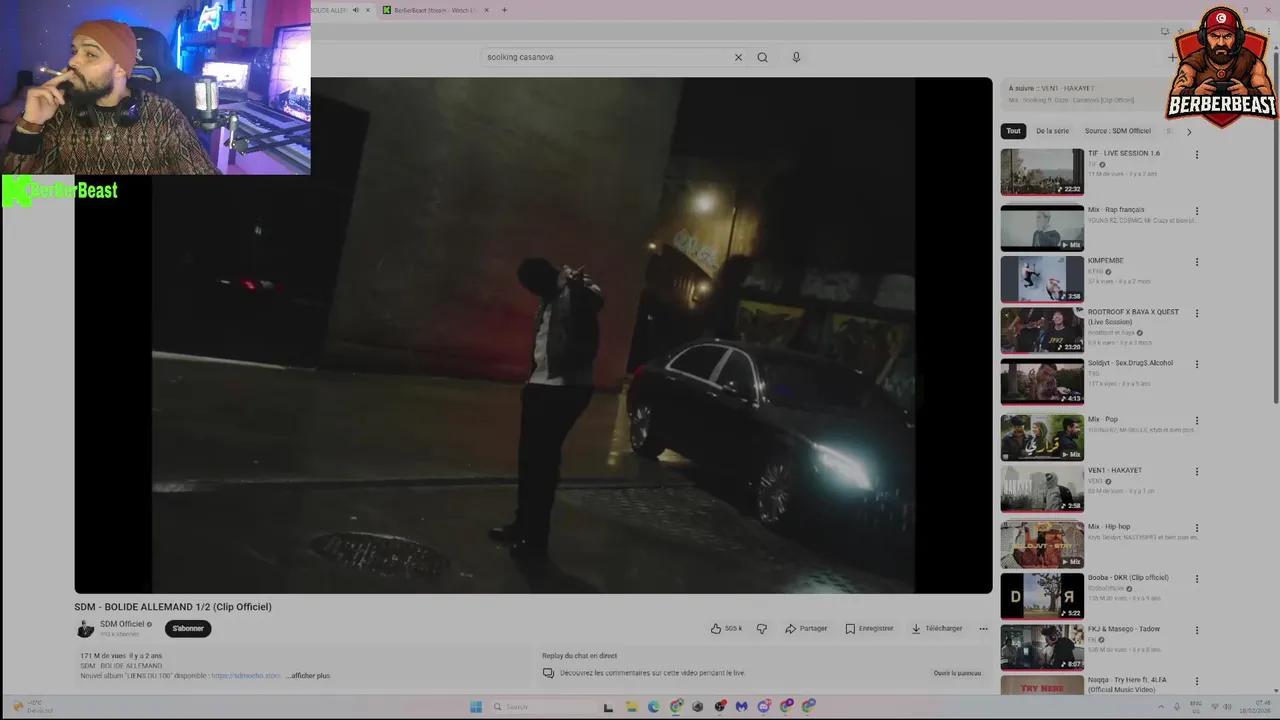This screenshot has height=720, width=1280.
Task: Click the Télécharger download icon
Action: pos(916,628)
